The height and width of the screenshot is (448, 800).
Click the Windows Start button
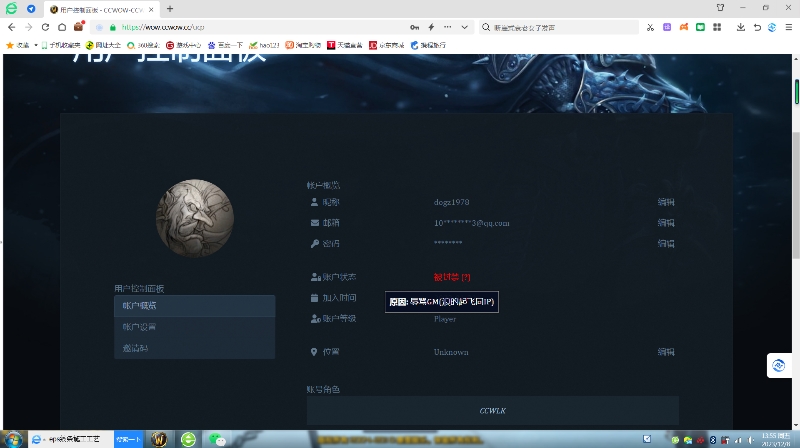[11, 439]
